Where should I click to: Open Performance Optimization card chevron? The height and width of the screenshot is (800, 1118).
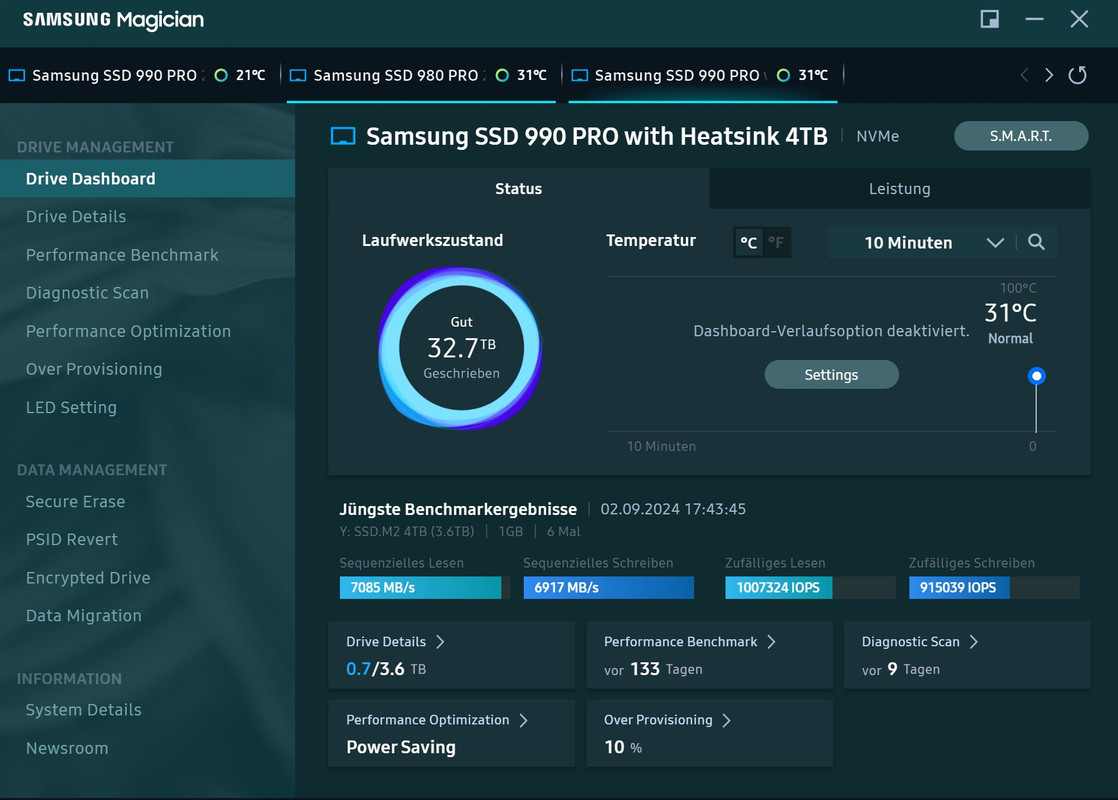tap(523, 720)
